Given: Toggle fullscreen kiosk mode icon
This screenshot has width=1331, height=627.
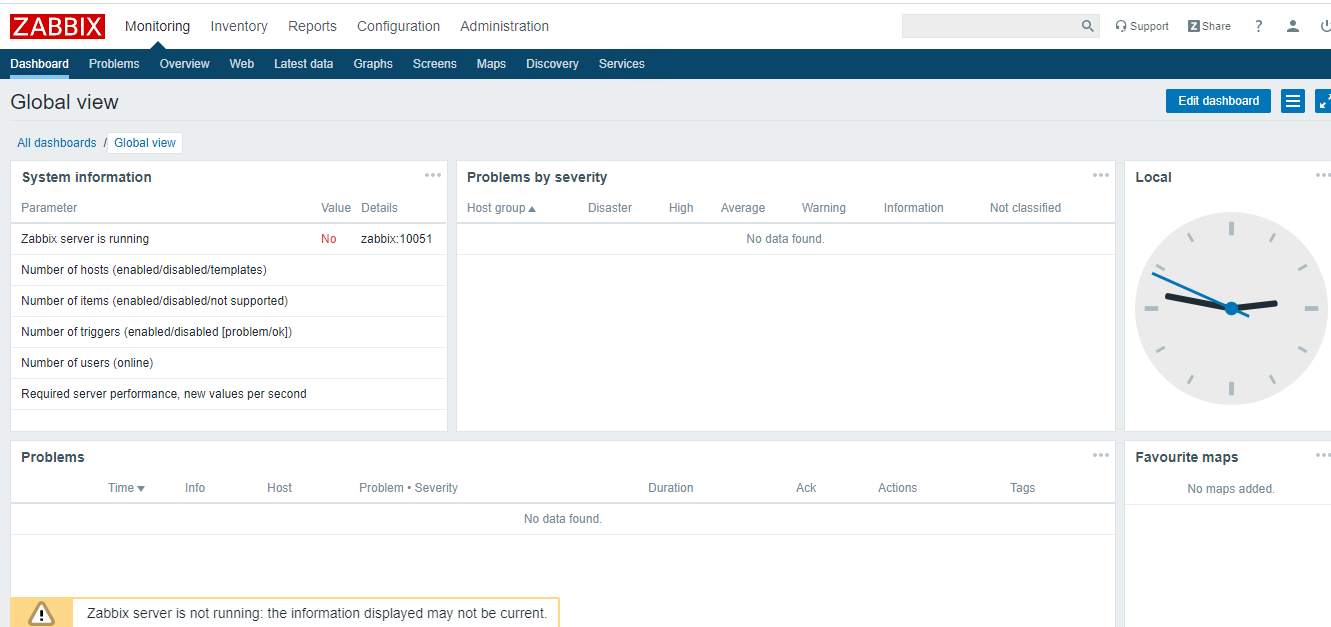Looking at the screenshot, I should tap(1323, 101).
